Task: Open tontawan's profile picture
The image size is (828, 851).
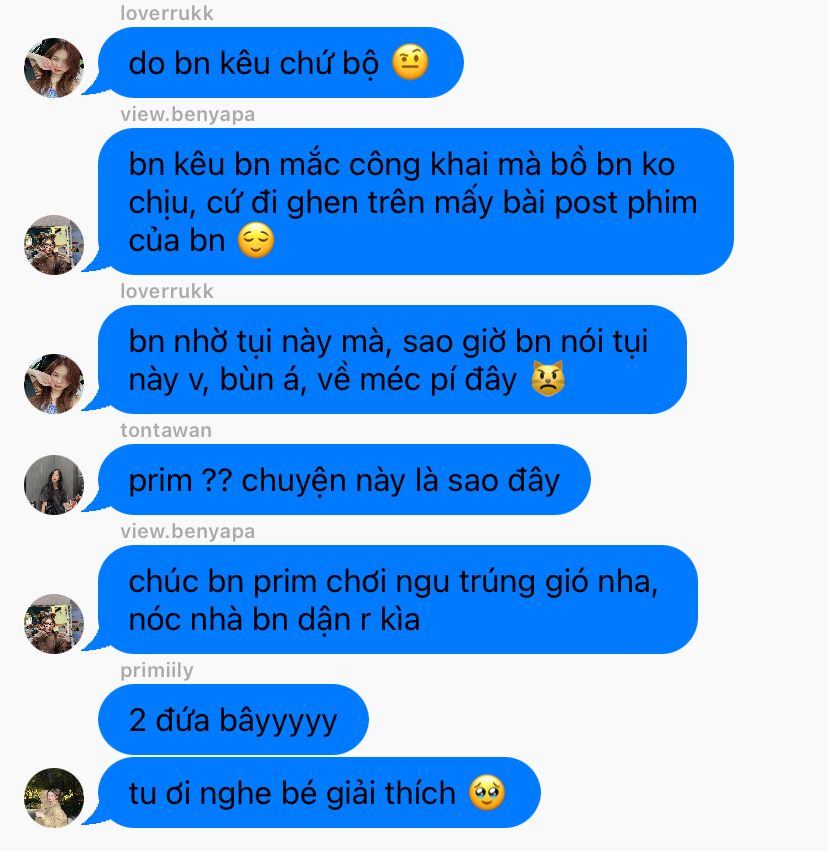Action: pyautogui.click(x=54, y=485)
